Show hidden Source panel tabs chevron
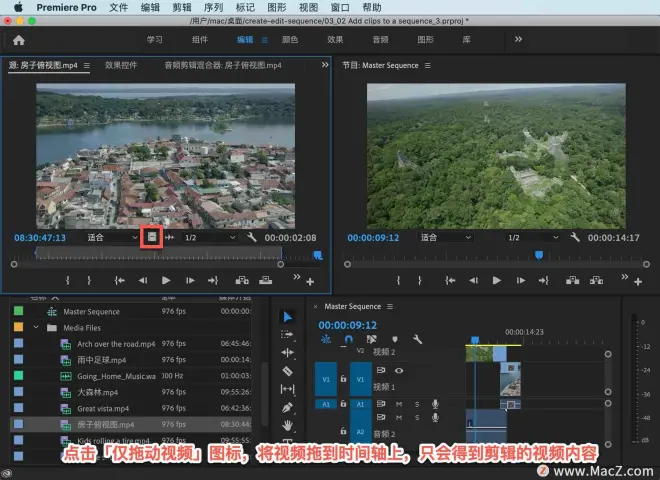The image size is (660, 480). (x=325, y=65)
